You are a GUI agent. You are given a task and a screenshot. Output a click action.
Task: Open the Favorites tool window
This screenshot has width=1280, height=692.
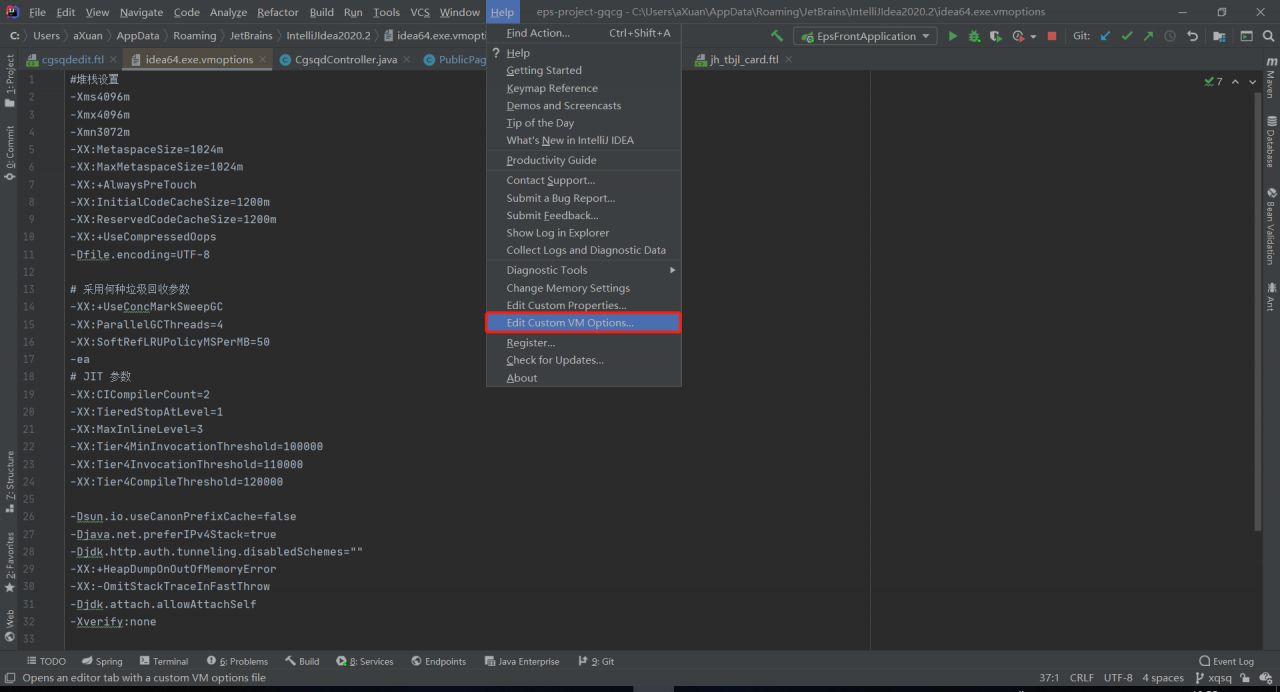tap(10, 562)
